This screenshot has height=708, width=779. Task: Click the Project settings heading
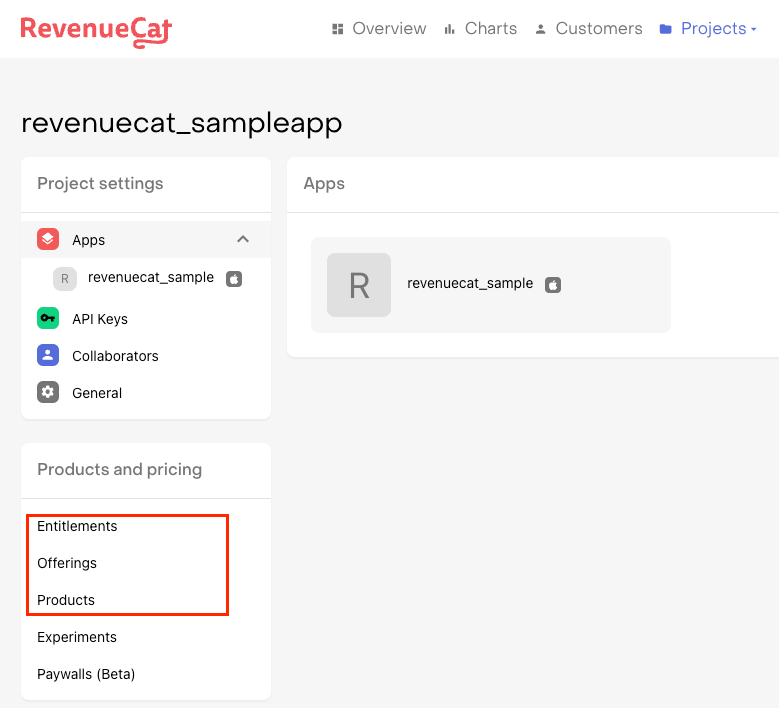point(100,183)
